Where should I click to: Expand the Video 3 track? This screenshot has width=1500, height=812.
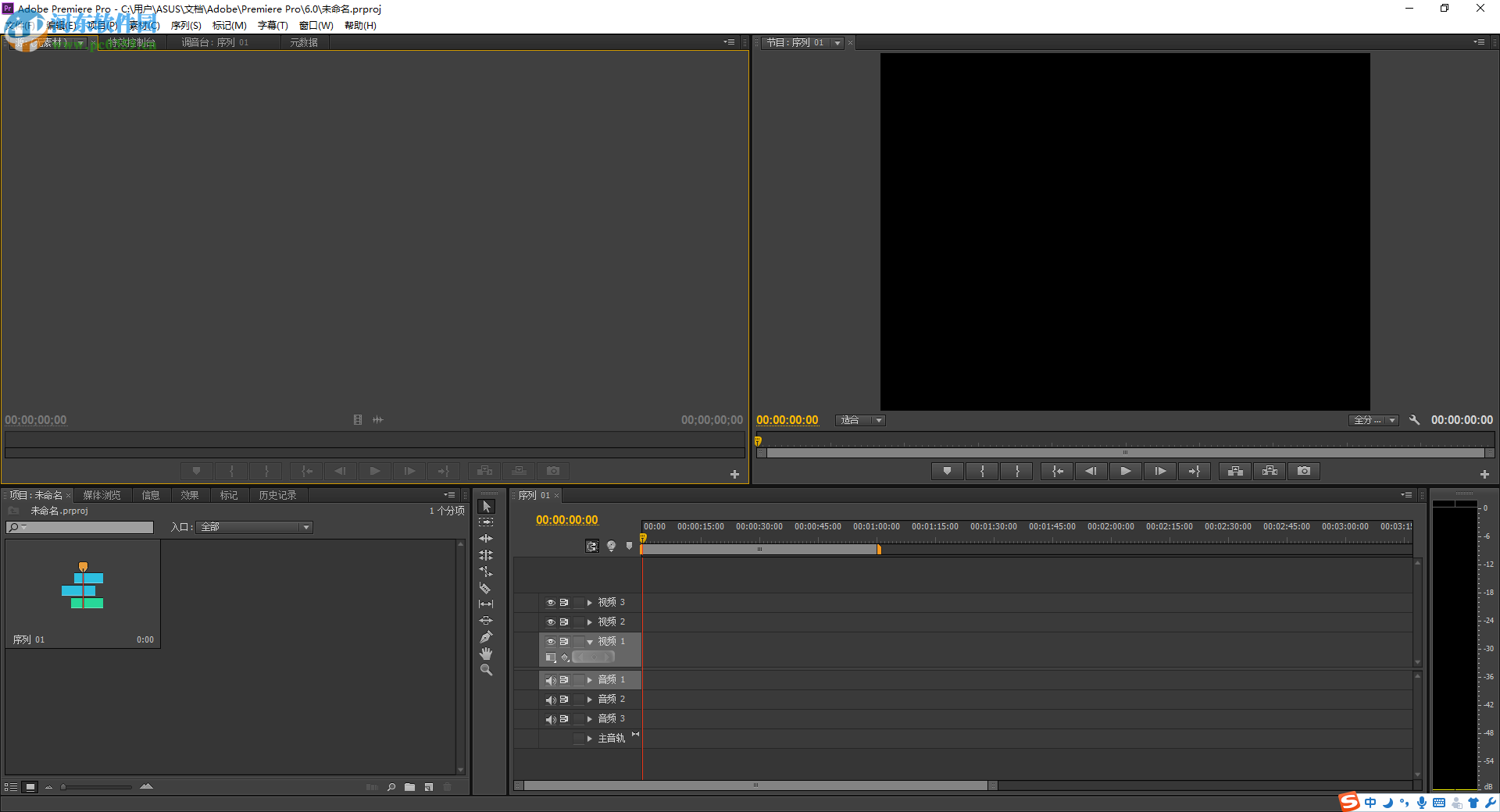pos(590,603)
